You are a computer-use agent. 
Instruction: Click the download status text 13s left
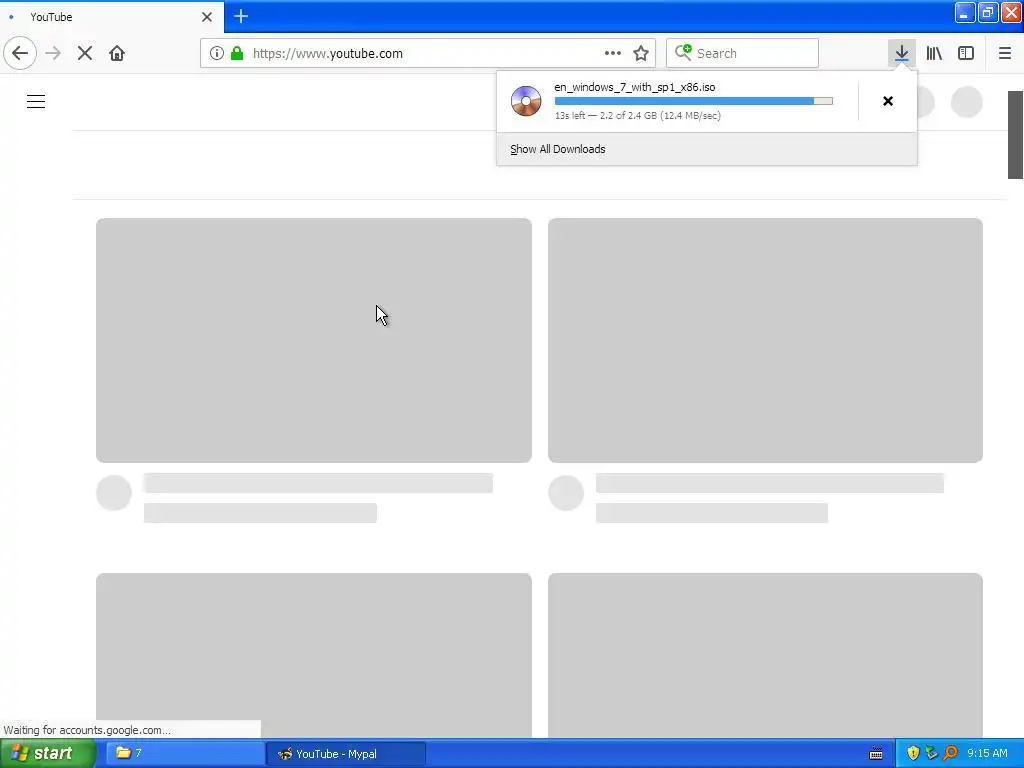[x=638, y=116]
